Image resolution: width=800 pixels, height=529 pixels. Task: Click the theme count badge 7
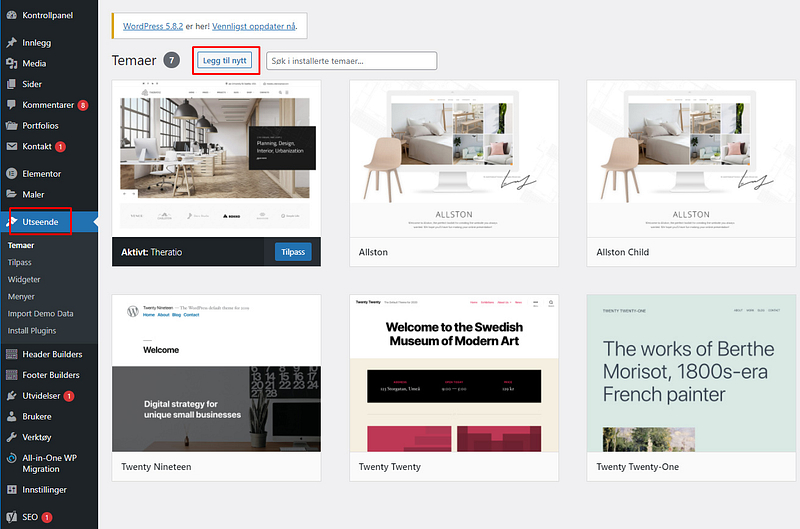click(171, 60)
